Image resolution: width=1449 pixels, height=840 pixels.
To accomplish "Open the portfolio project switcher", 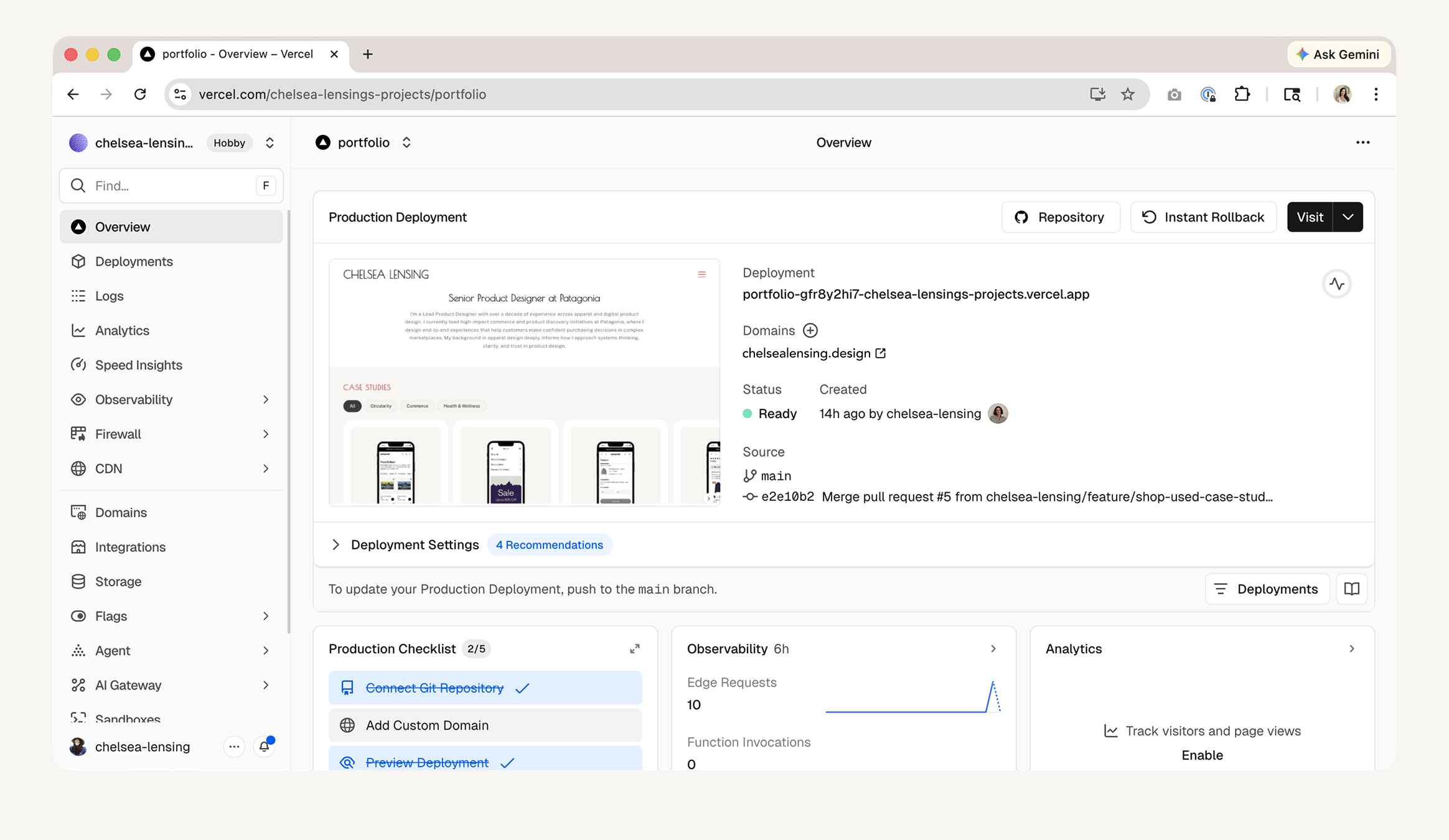I will coord(406,142).
